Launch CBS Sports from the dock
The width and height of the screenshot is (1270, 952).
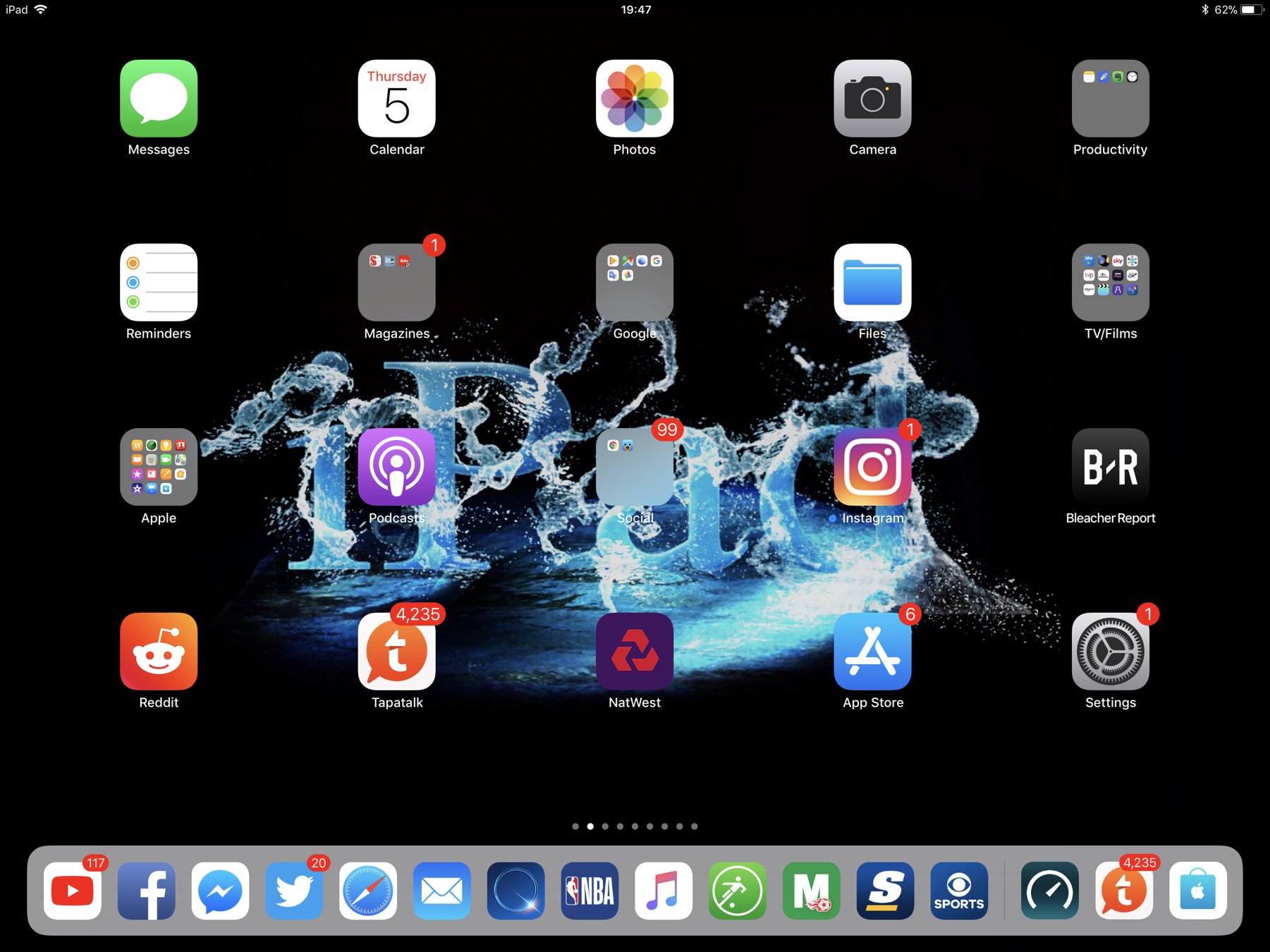point(959,891)
